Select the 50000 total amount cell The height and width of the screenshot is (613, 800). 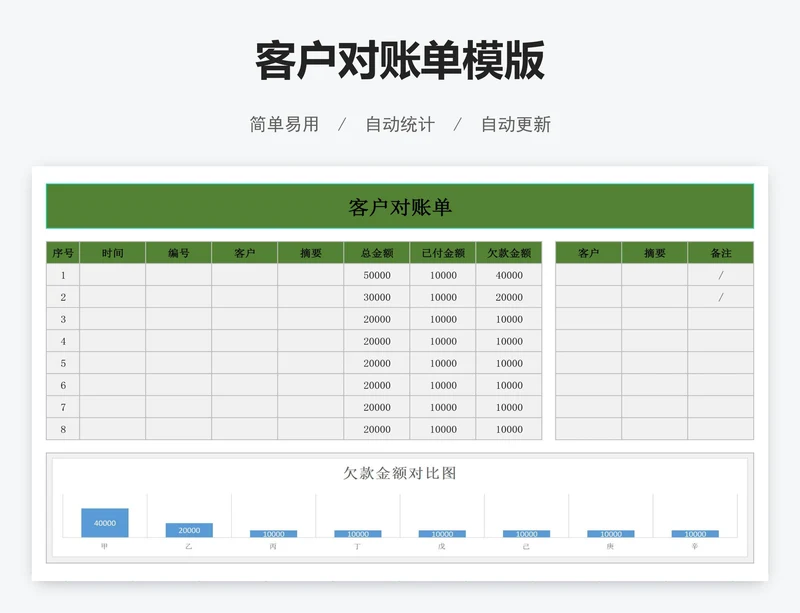(x=377, y=275)
